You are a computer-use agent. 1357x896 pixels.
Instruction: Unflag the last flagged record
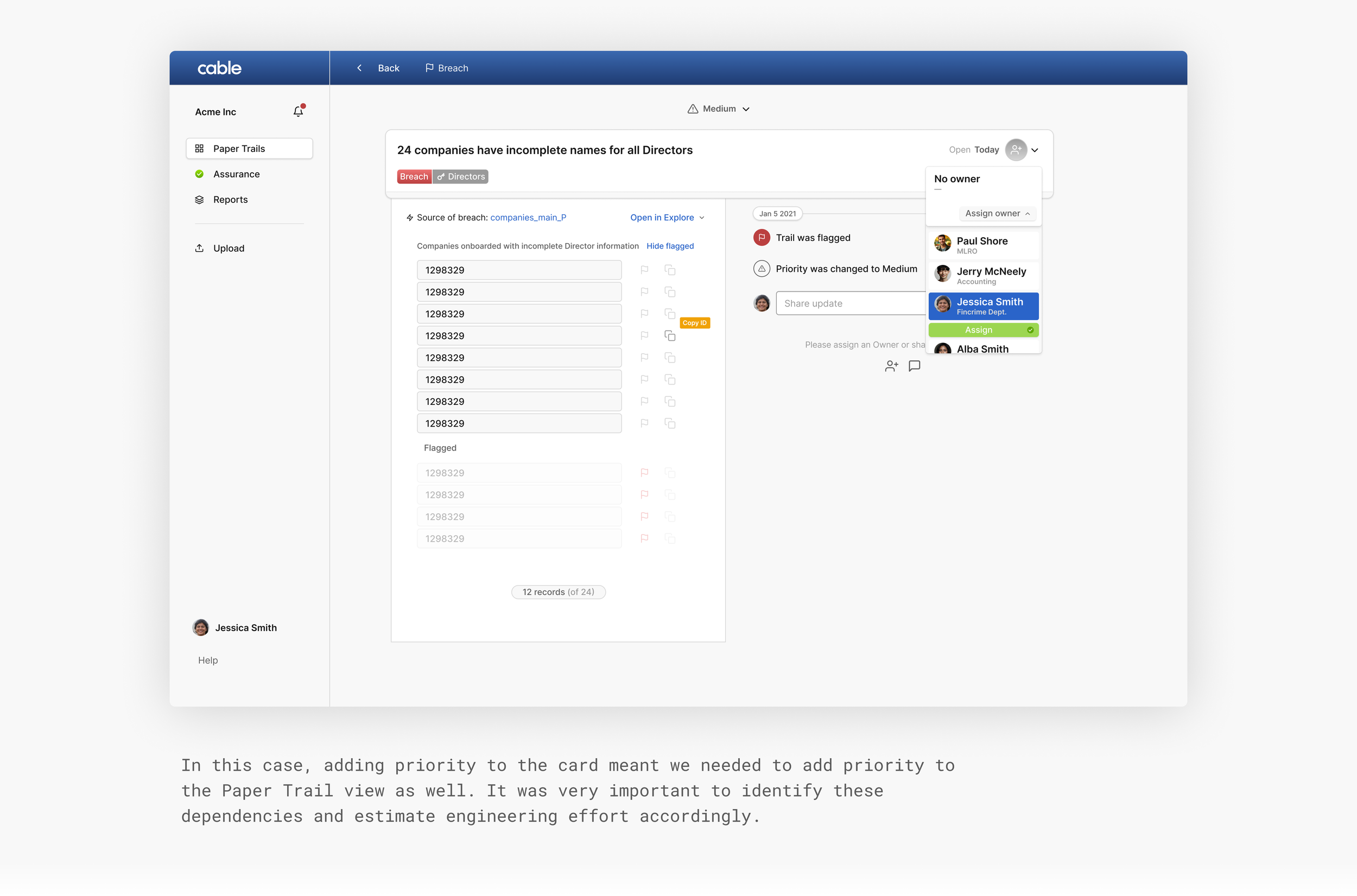point(644,538)
